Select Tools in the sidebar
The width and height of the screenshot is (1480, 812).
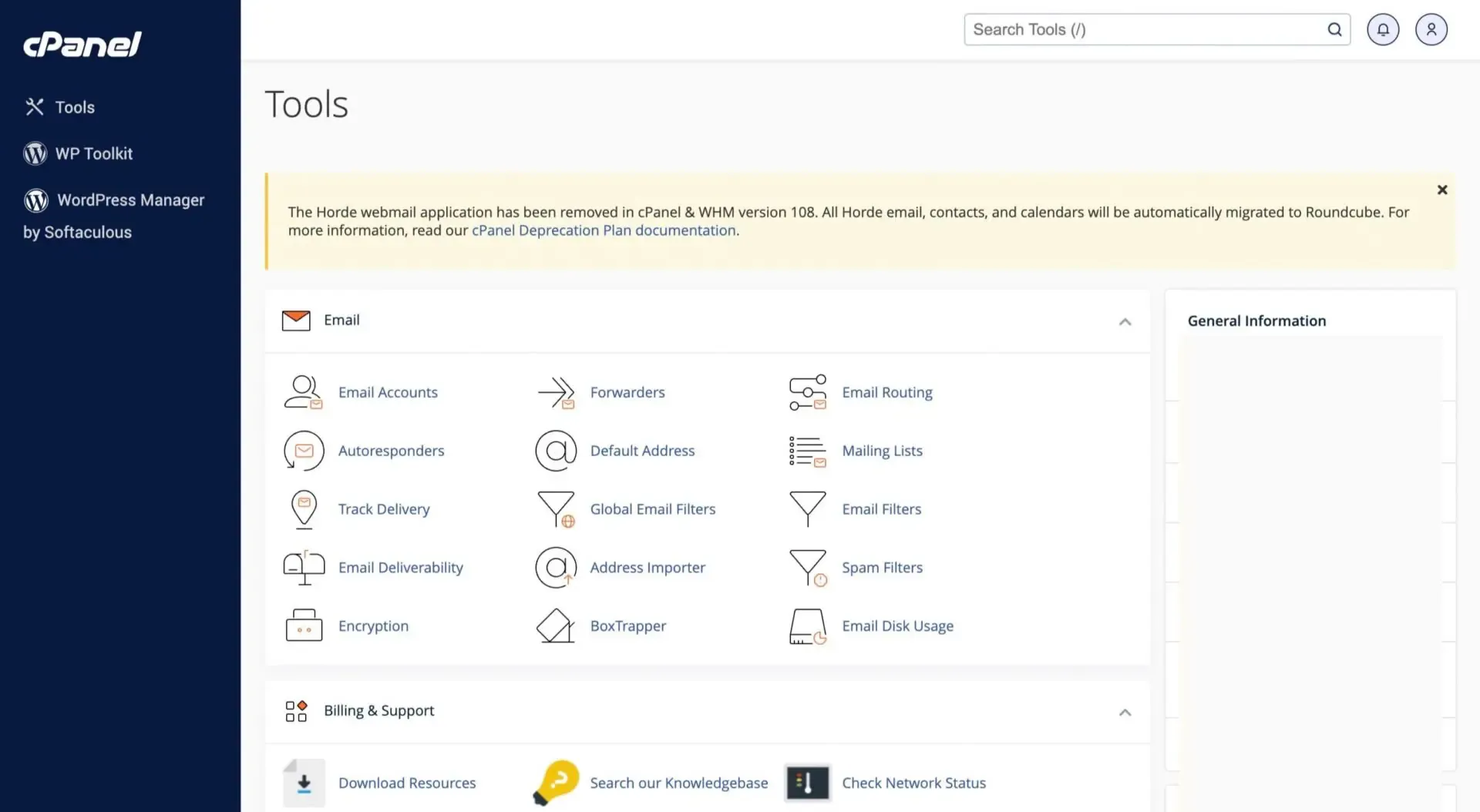click(x=75, y=107)
